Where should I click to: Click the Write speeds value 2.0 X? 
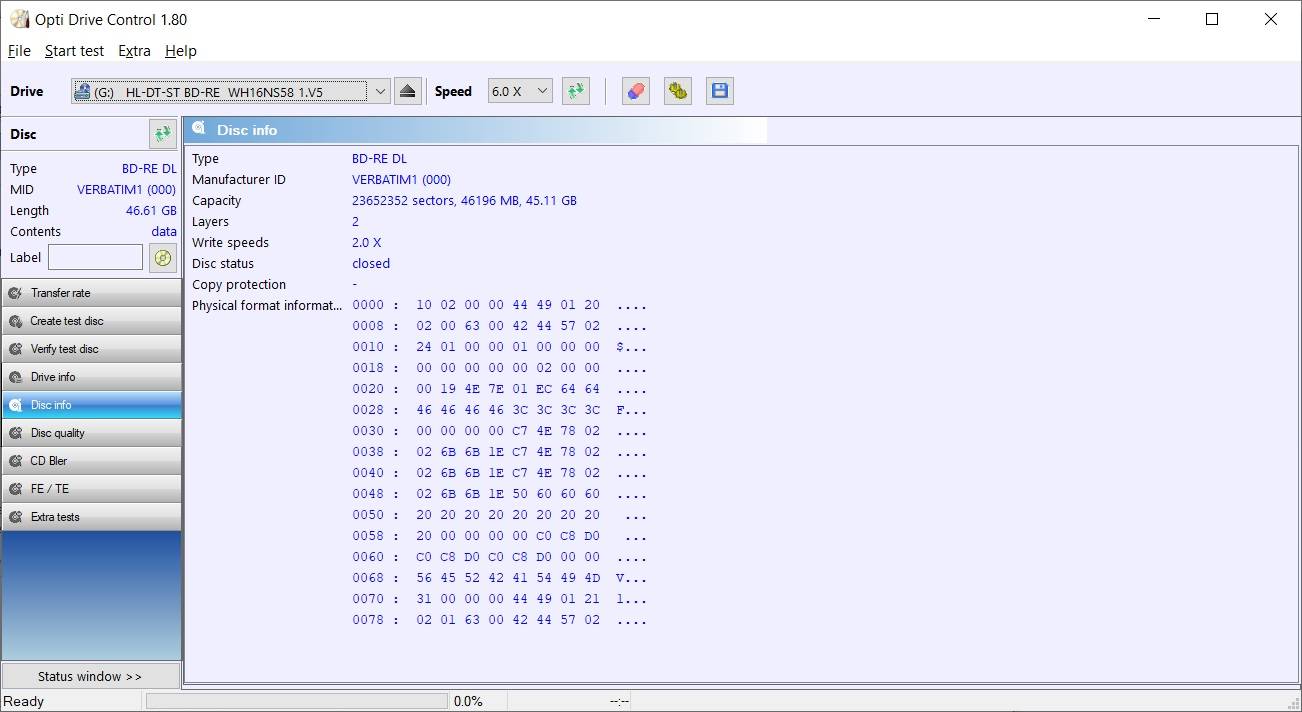[x=366, y=243]
